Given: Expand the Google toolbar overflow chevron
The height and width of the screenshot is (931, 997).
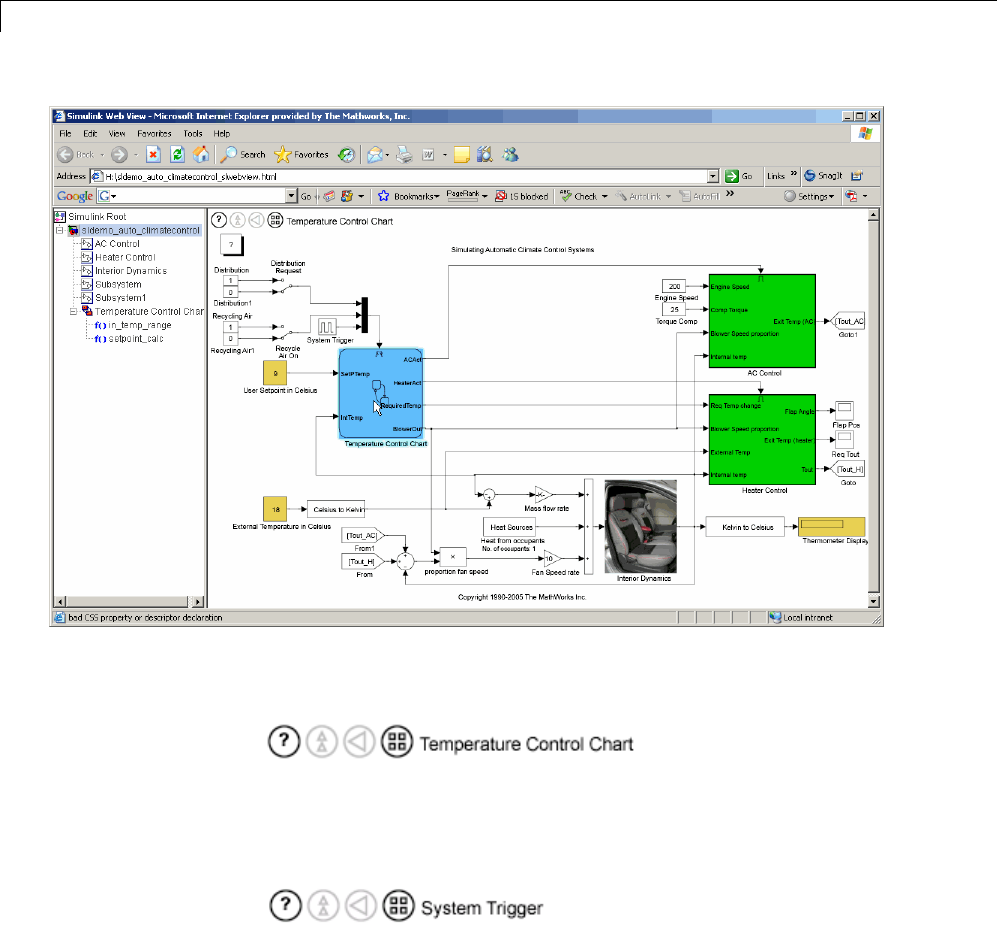Looking at the screenshot, I should pyautogui.click(x=730, y=193).
